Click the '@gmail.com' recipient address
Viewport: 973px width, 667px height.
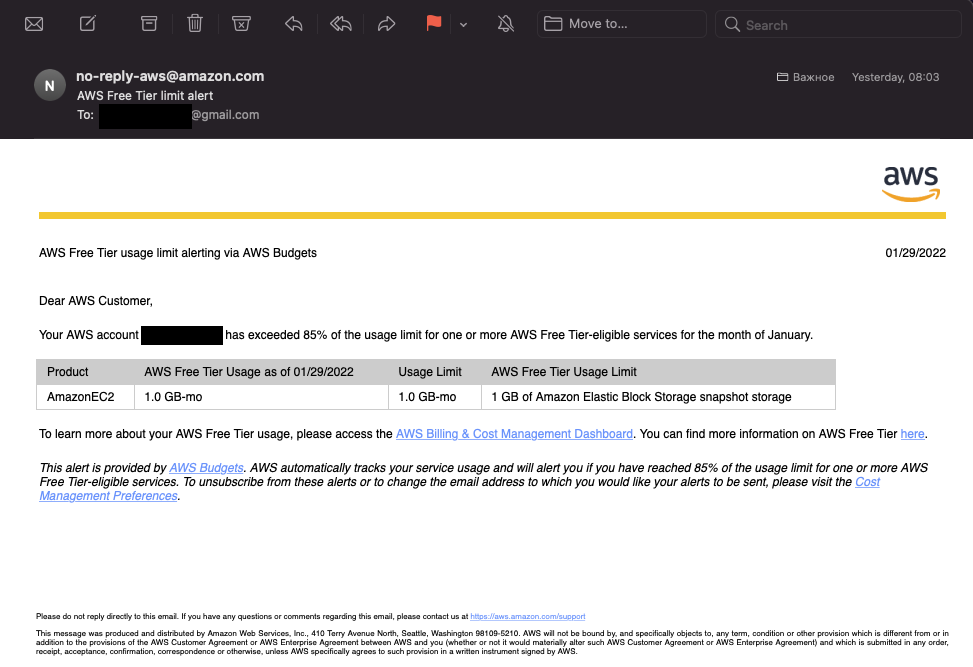coord(225,115)
